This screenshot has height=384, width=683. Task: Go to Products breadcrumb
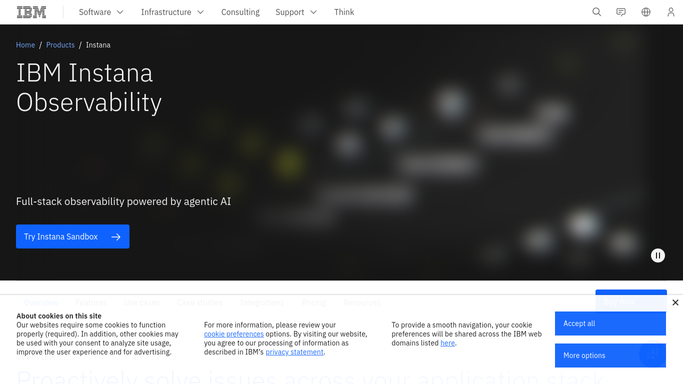point(60,45)
